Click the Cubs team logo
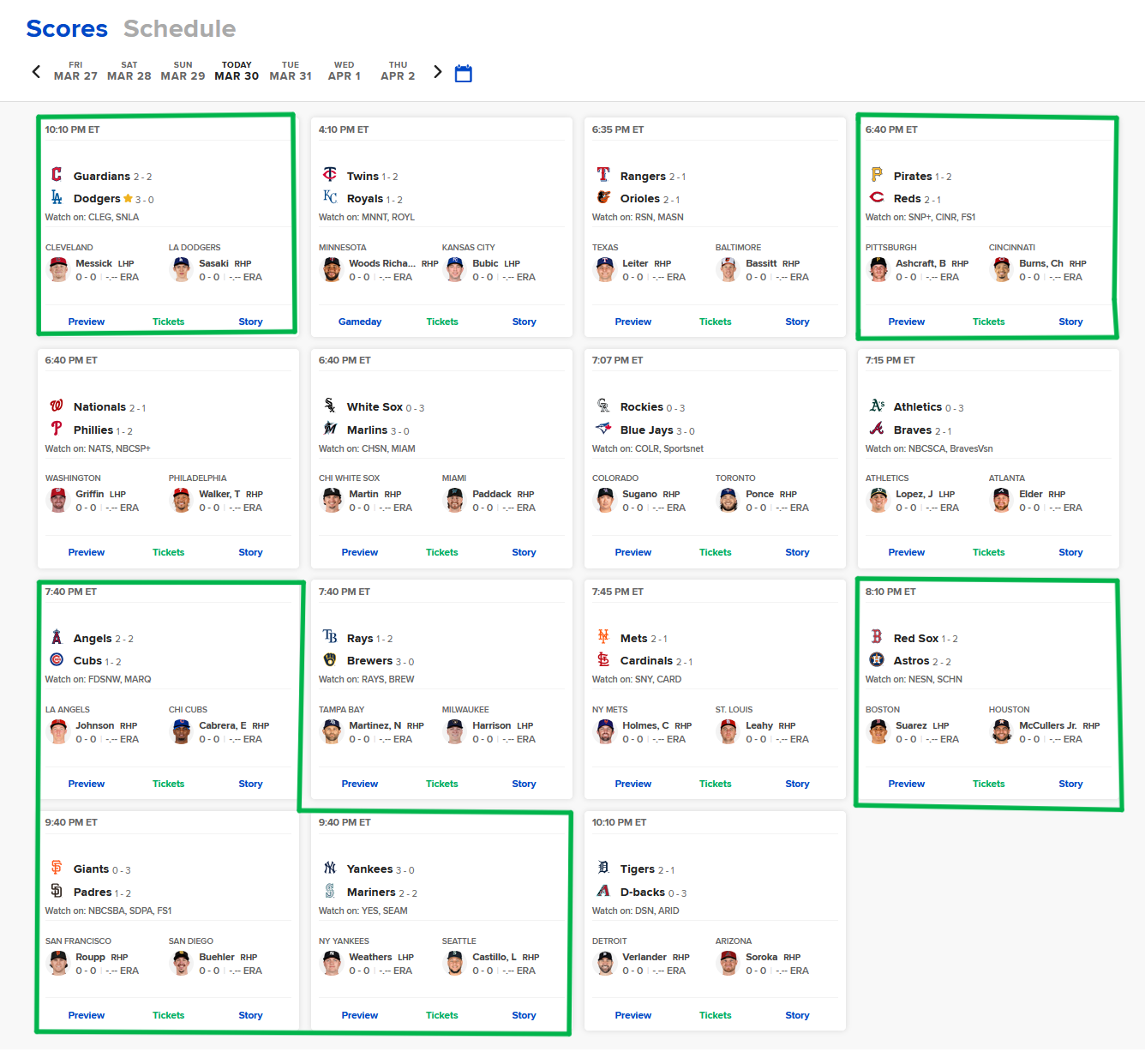The width and height of the screenshot is (1145, 1064). (x=57, y=659)
